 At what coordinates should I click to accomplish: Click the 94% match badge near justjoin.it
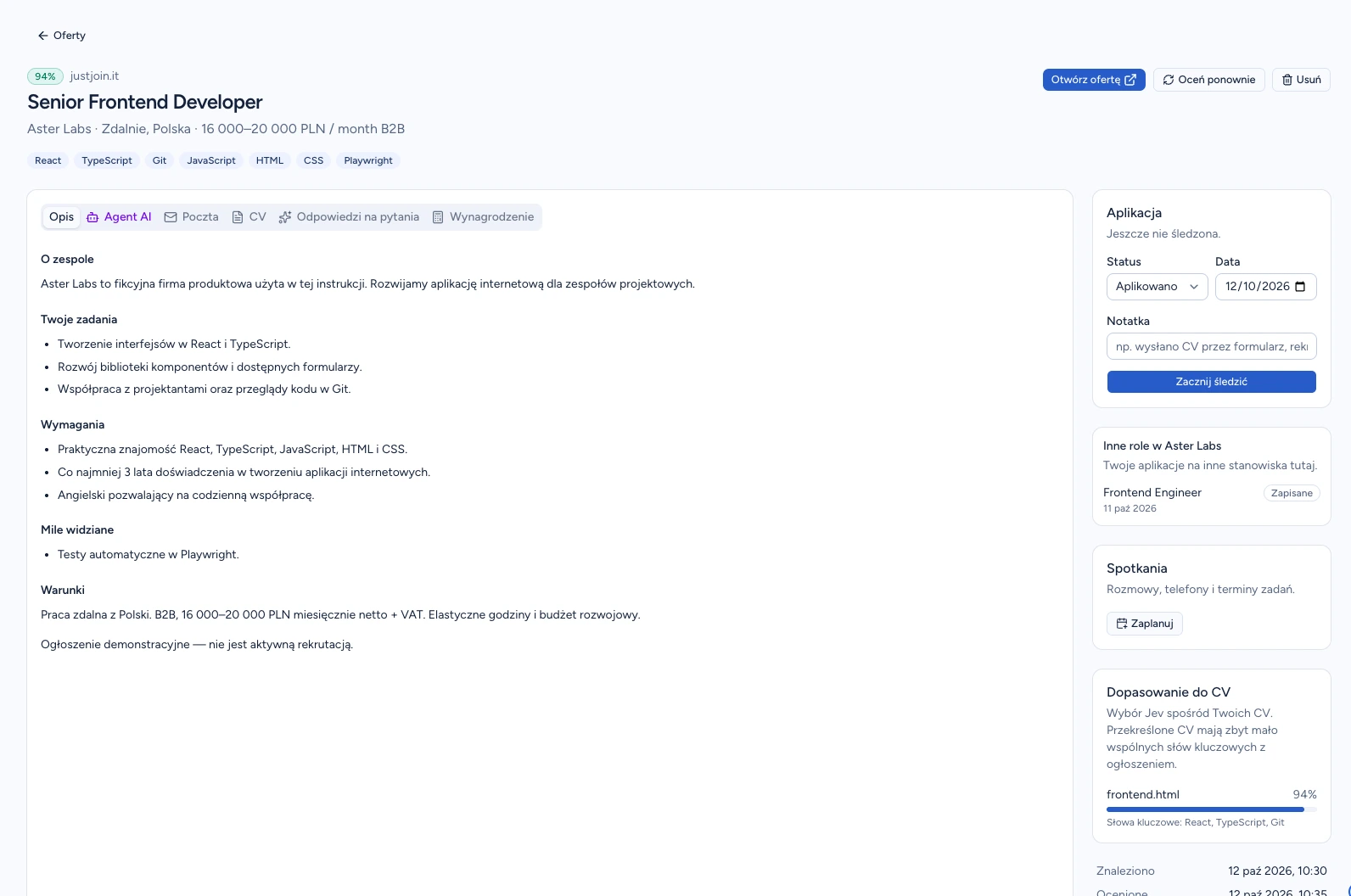point(45,76)
